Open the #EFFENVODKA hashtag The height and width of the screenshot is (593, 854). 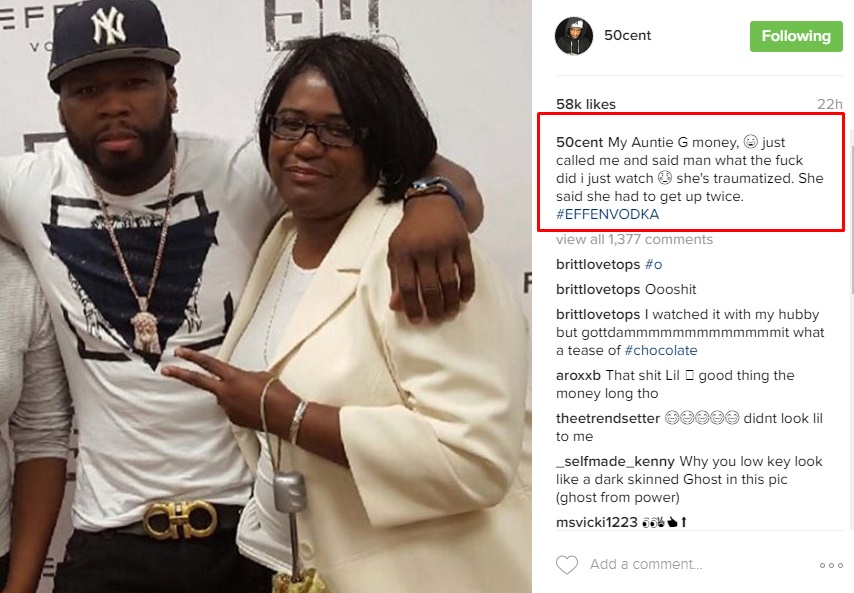point(607,214)
